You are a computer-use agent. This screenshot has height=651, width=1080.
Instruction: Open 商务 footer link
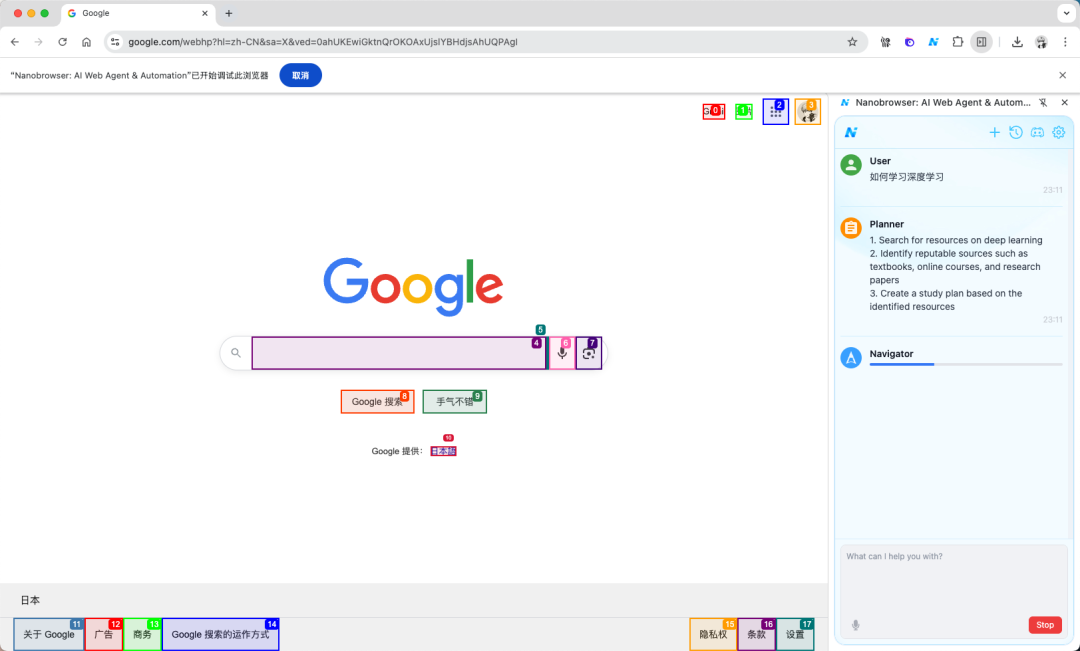[x=143, y=634]
